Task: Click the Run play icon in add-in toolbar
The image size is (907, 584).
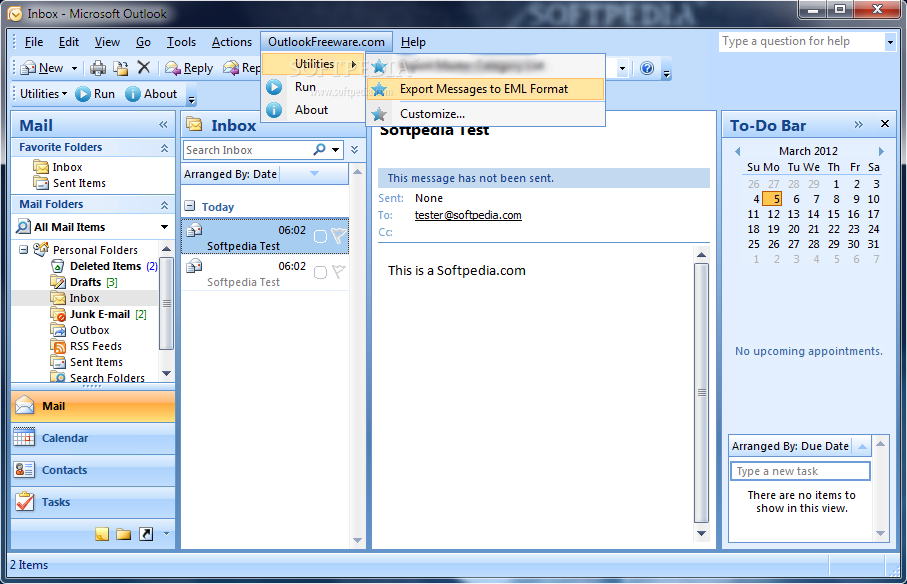Action: tap(83, 94)
